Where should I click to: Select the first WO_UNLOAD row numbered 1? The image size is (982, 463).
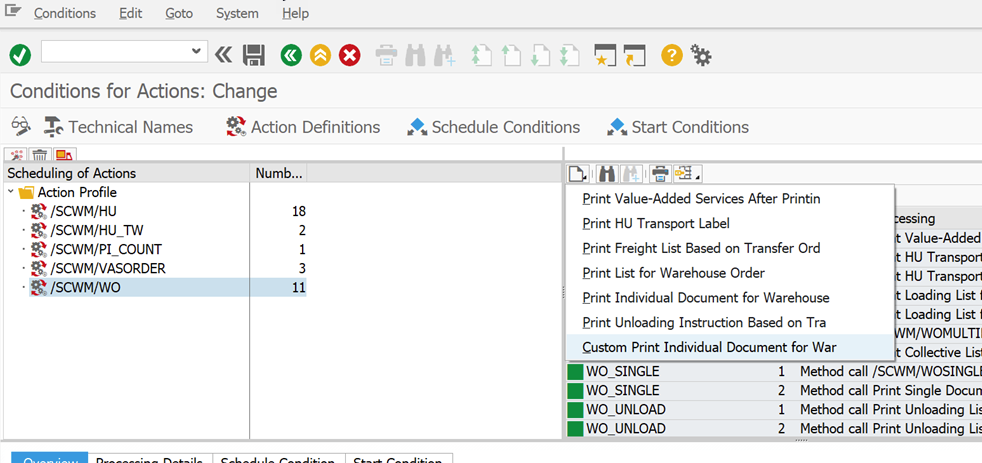pos(774,410)
